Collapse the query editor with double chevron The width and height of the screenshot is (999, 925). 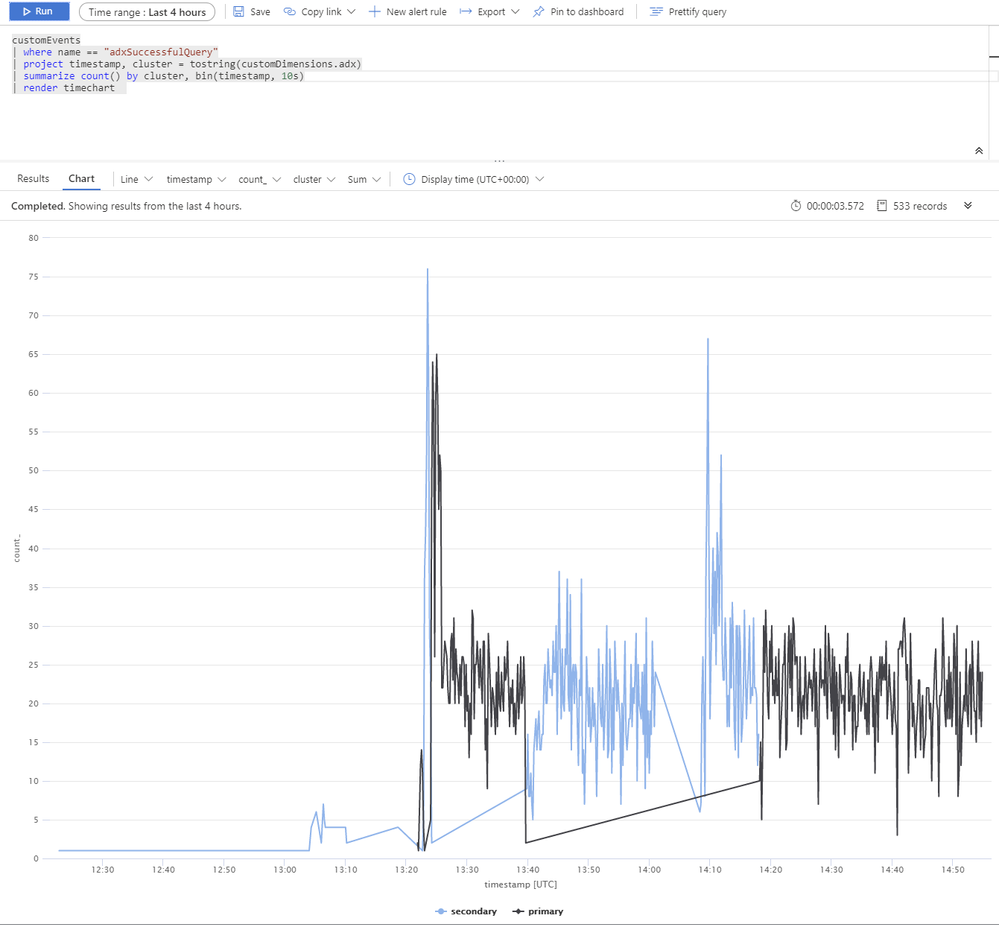(979, 151)
